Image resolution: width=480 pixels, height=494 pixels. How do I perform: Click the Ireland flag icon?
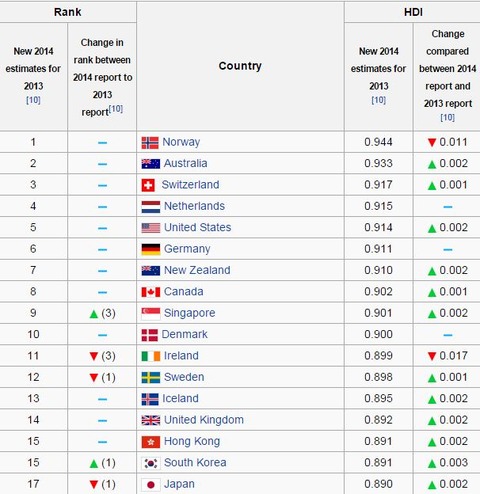(150, 356)
